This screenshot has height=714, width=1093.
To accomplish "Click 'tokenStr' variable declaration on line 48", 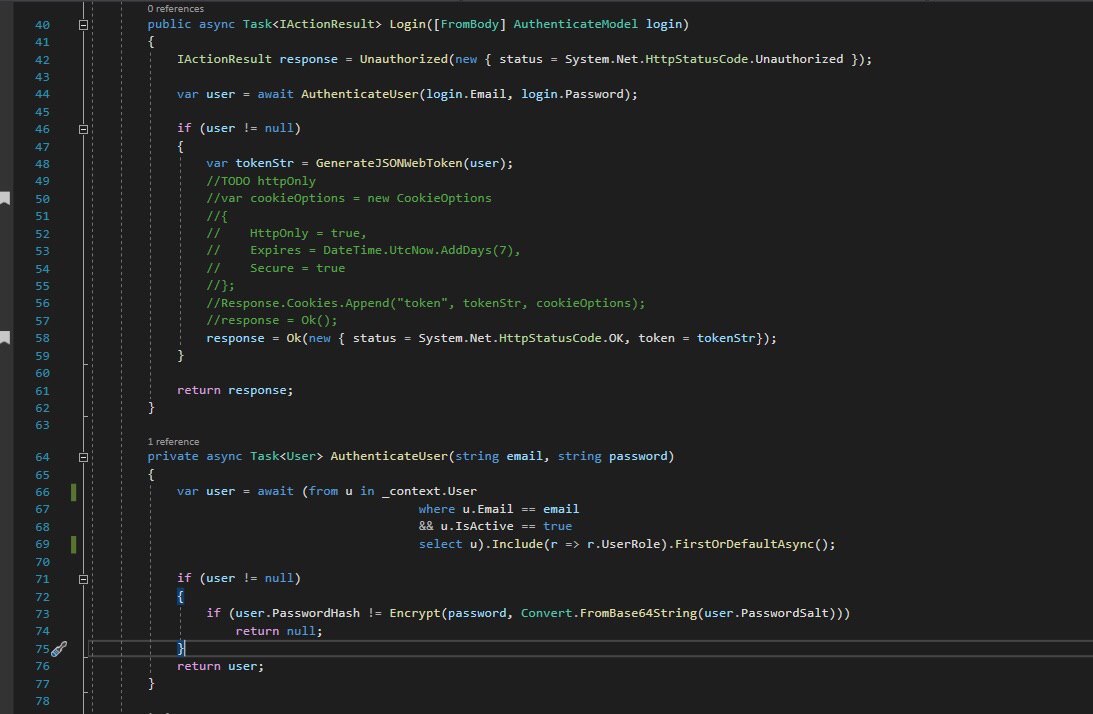I will 264,163.
